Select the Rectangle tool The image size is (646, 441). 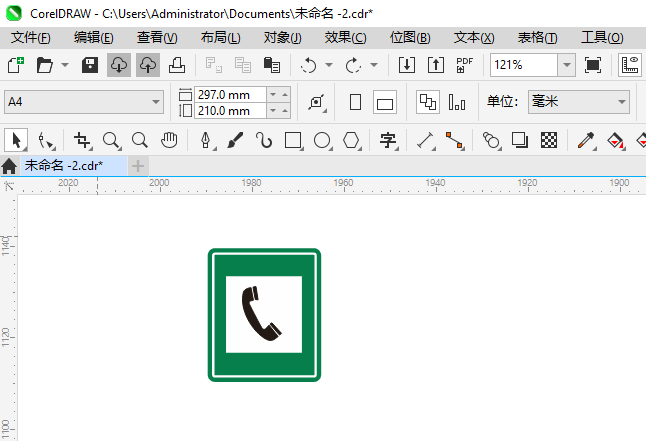(x=294, y=140)
